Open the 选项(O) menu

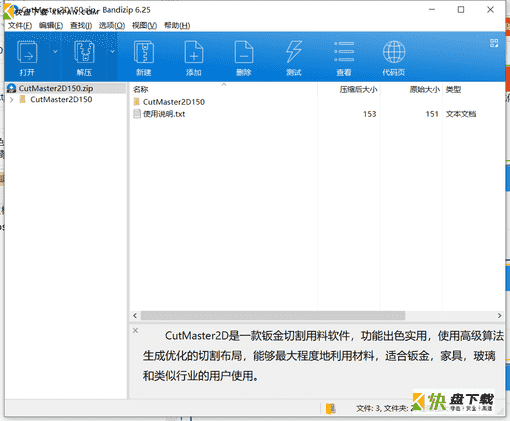112,26
